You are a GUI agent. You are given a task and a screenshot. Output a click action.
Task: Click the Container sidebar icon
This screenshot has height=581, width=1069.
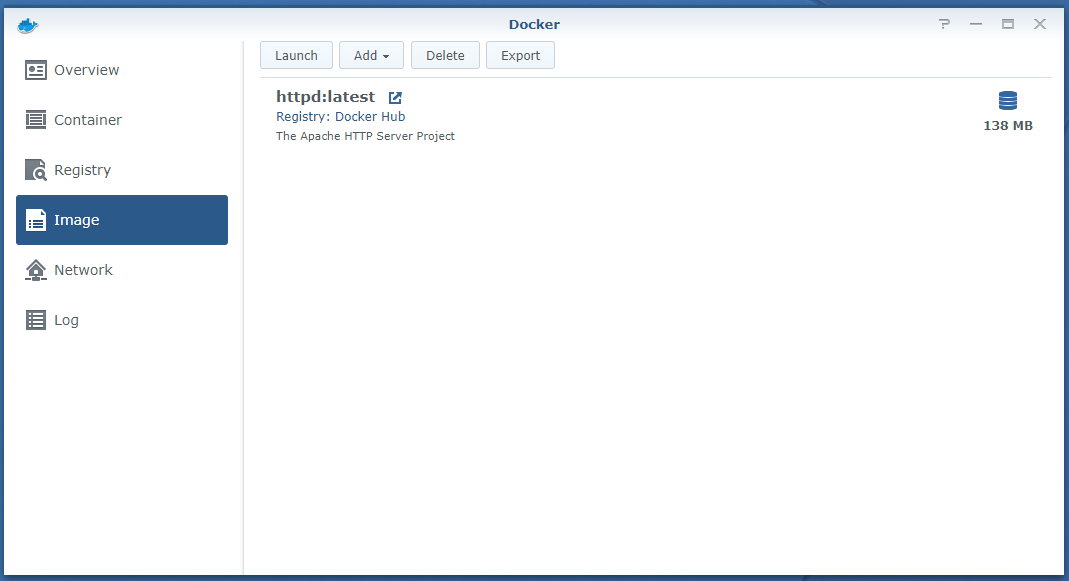[x=35, y=120]
